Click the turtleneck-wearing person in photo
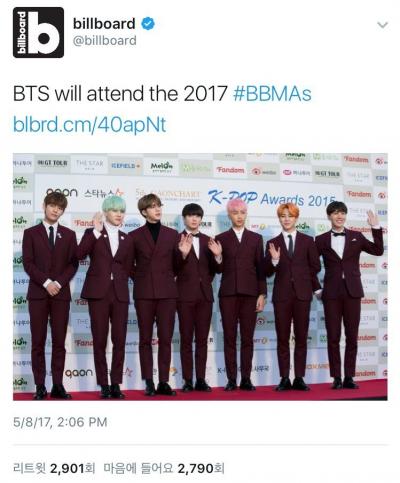 [155, 293]
